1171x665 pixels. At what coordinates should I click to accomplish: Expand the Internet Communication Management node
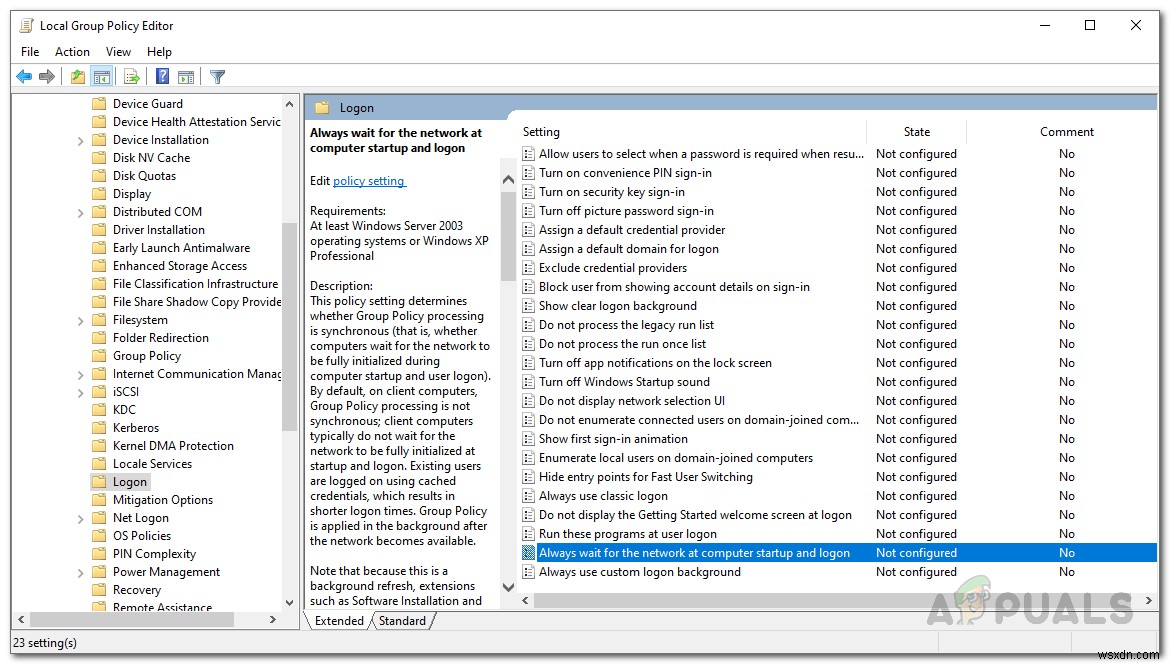click(x=81, y=374)
